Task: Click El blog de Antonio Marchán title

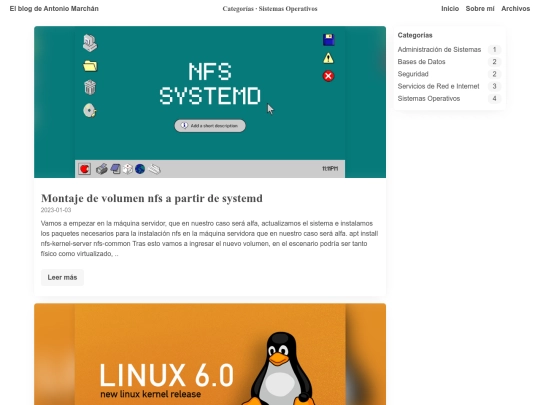Action: tap(54, 9)
